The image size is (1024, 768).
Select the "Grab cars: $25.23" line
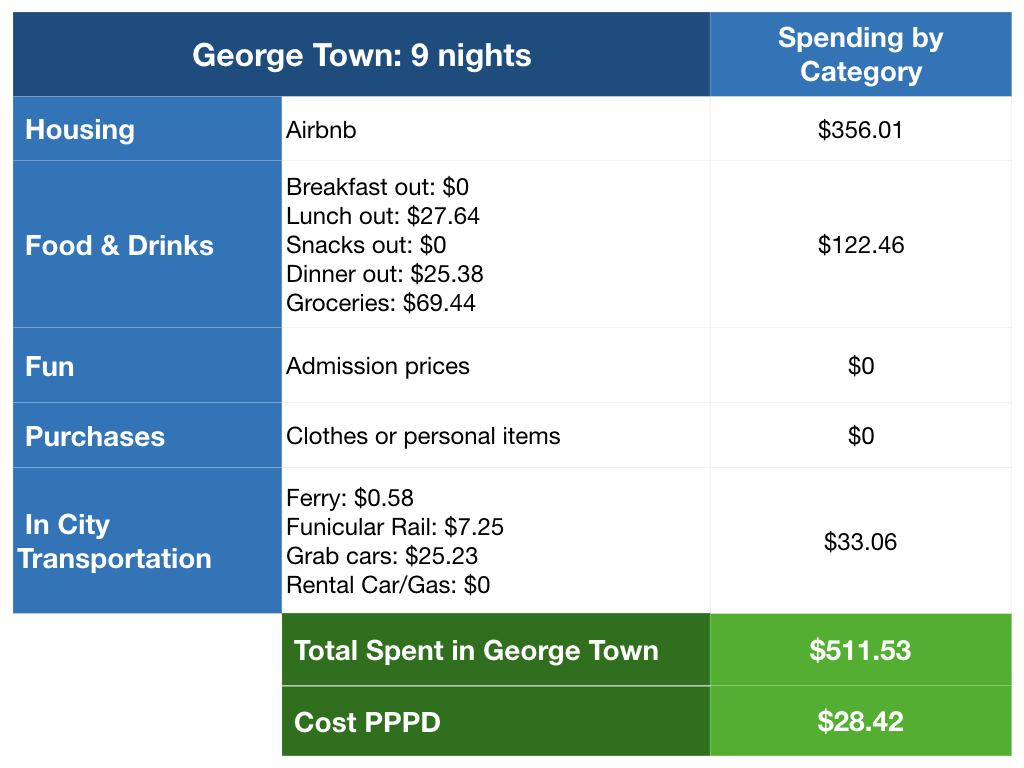[x=382, y=556]
